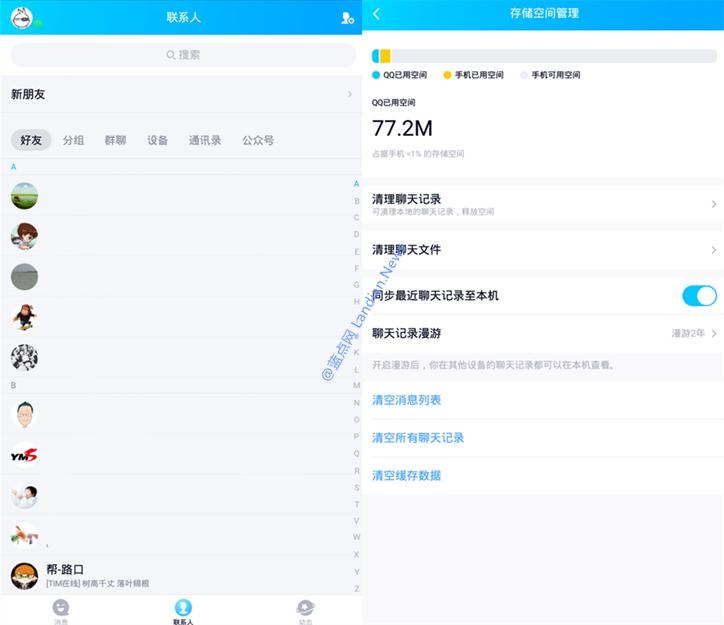Tap 清空缓存数据 link
The image size is (724, 625).
(x=406, y=475)
